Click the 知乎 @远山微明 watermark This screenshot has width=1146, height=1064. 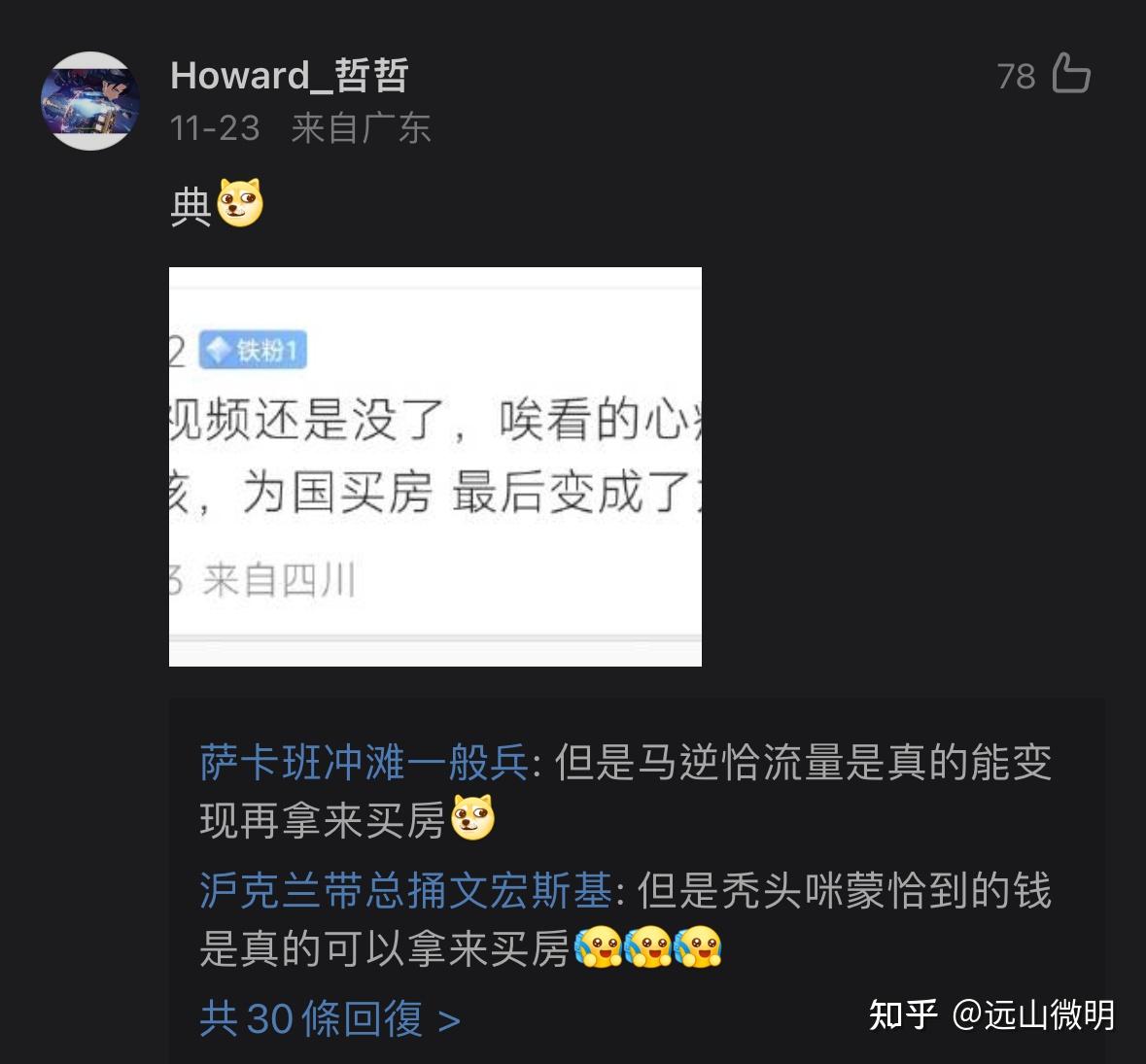pos(991,1014)
